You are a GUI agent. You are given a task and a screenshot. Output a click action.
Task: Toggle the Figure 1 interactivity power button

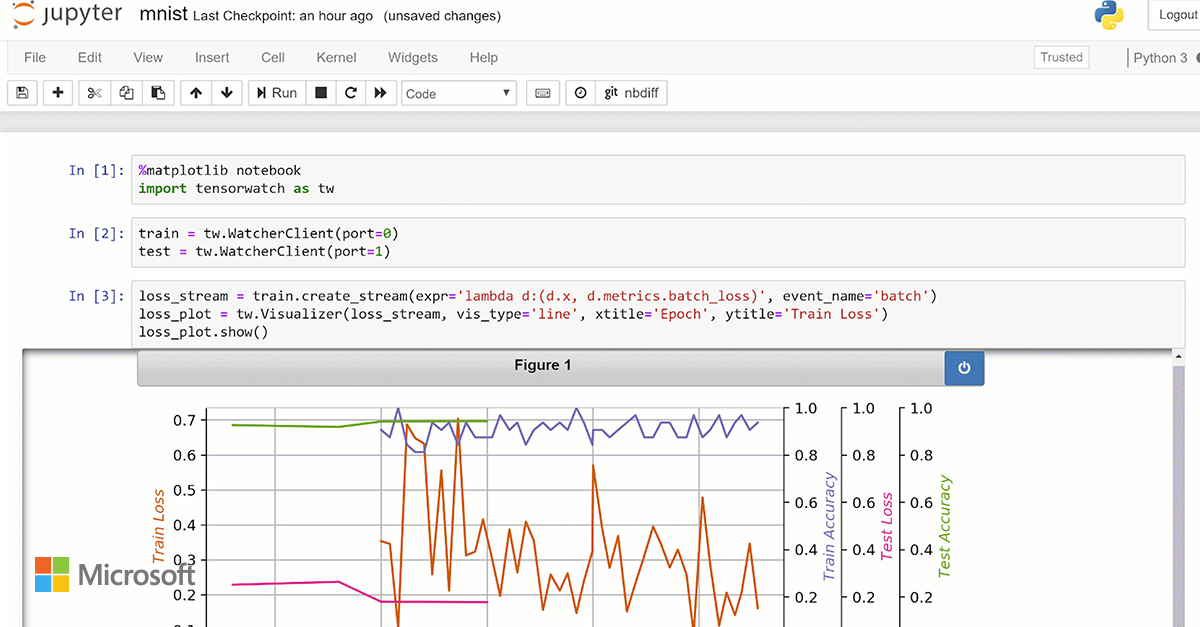[964, 367]
